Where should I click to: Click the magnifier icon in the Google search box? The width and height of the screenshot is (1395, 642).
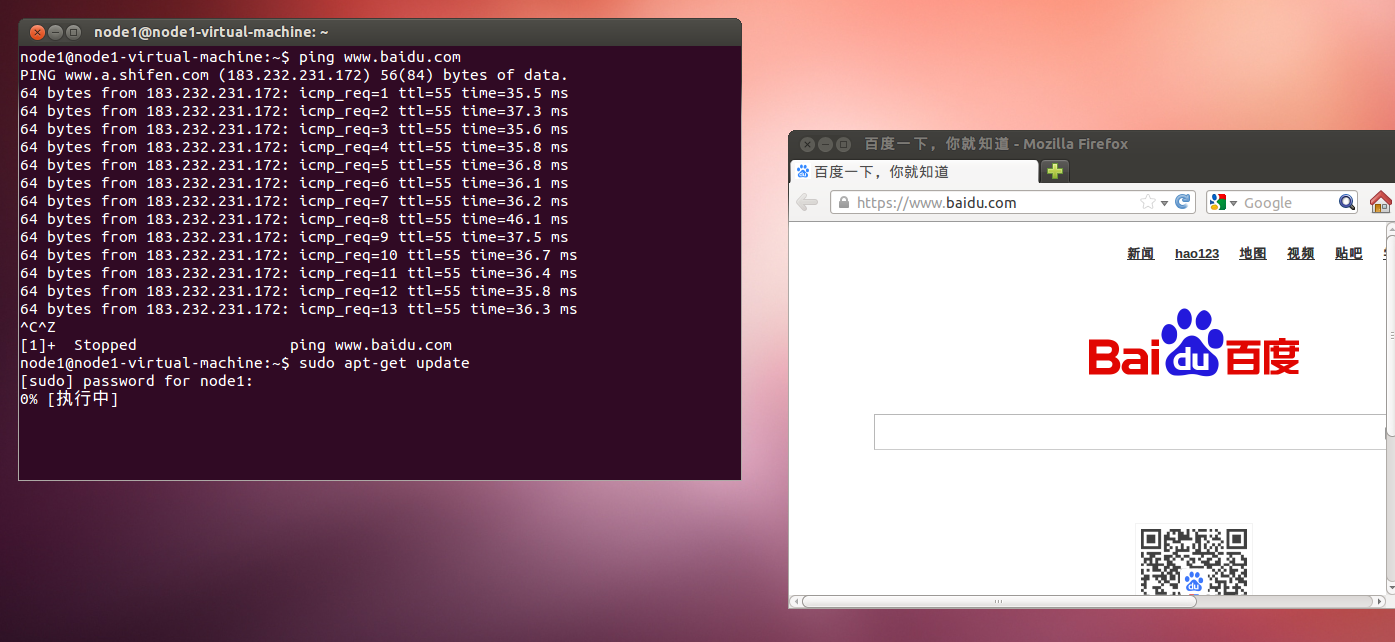[1346, 202]
